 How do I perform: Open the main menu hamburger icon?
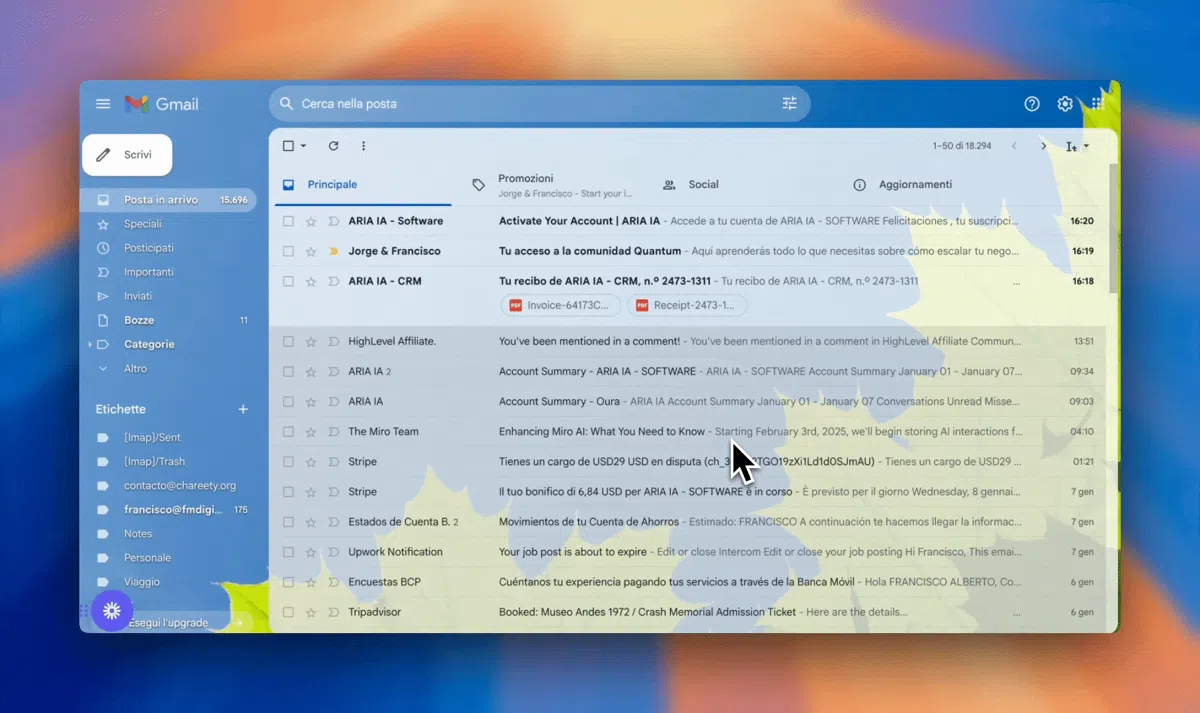point(103,104)
